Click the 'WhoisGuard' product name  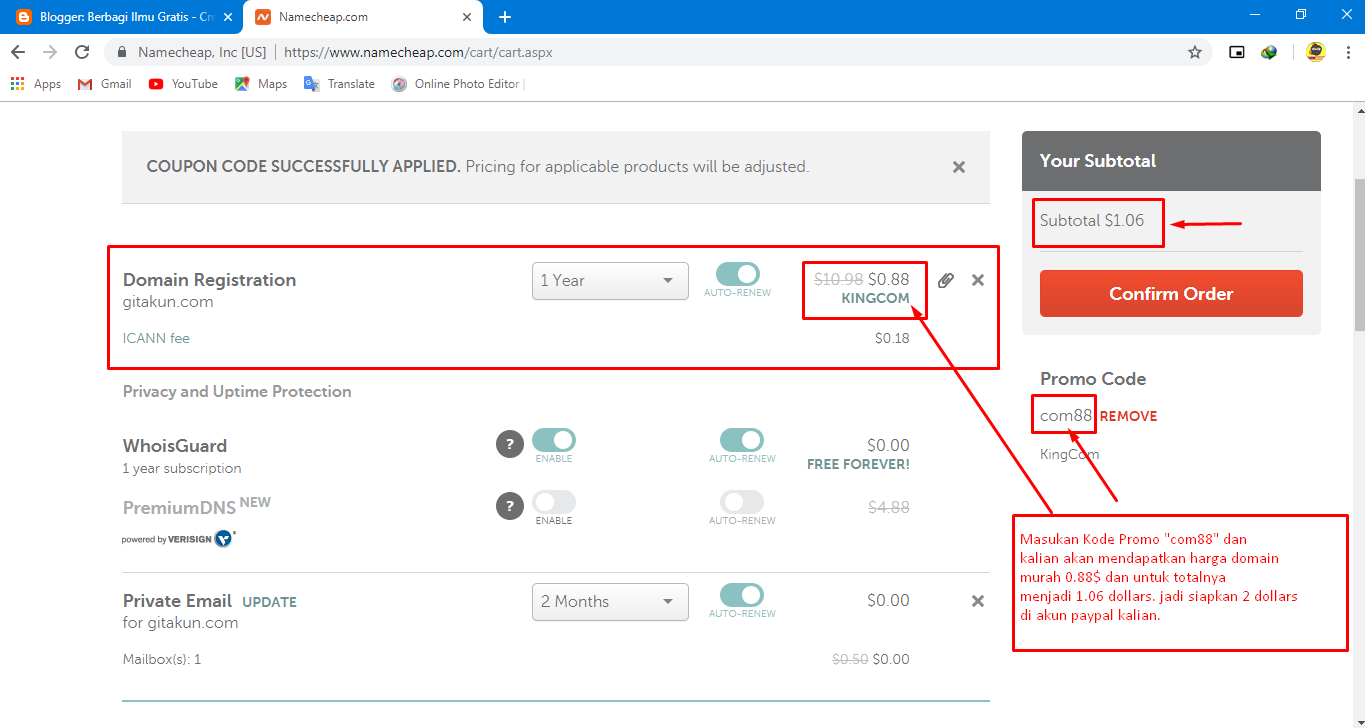175,446
